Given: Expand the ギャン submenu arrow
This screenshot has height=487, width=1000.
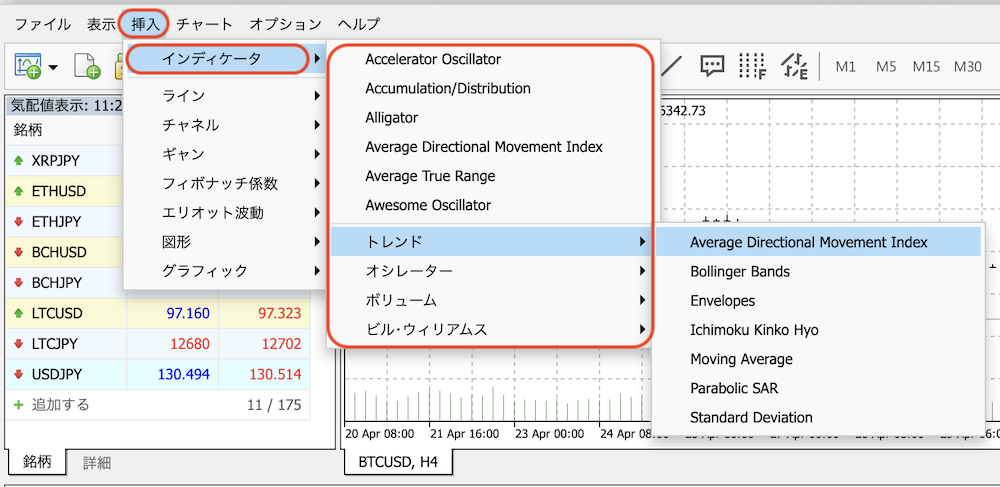Looking at the screenshot, I should (317, 154).
